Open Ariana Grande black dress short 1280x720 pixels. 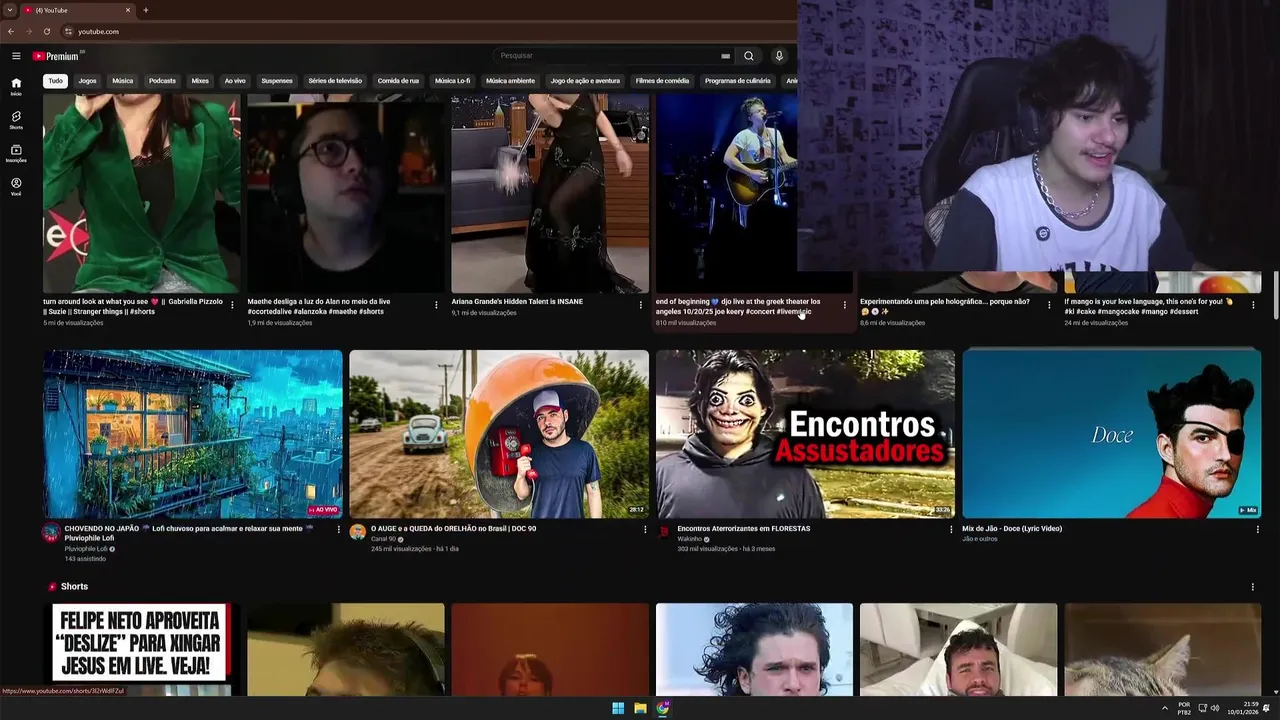click(550, 193)
